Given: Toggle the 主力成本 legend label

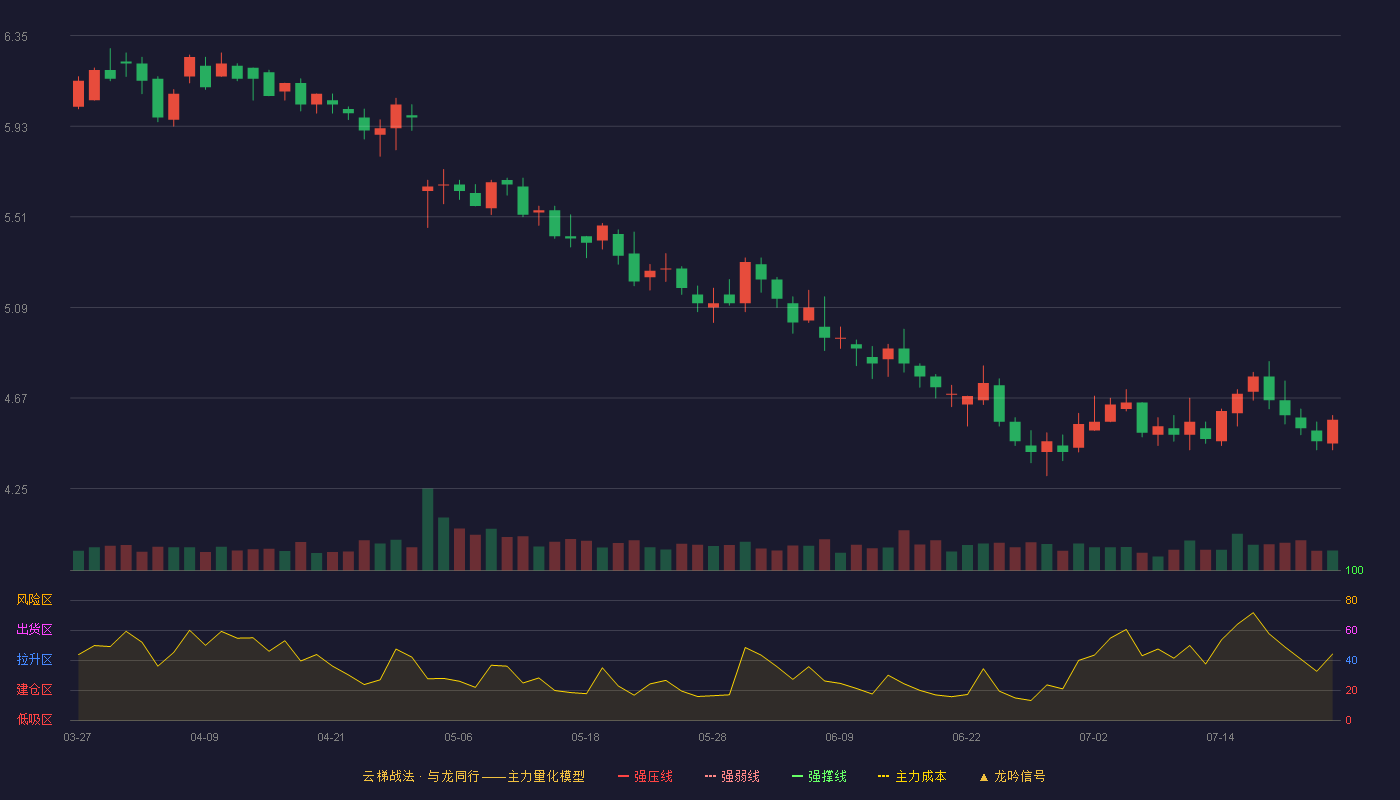Looking at the screenshot, I should click(920, 776).
